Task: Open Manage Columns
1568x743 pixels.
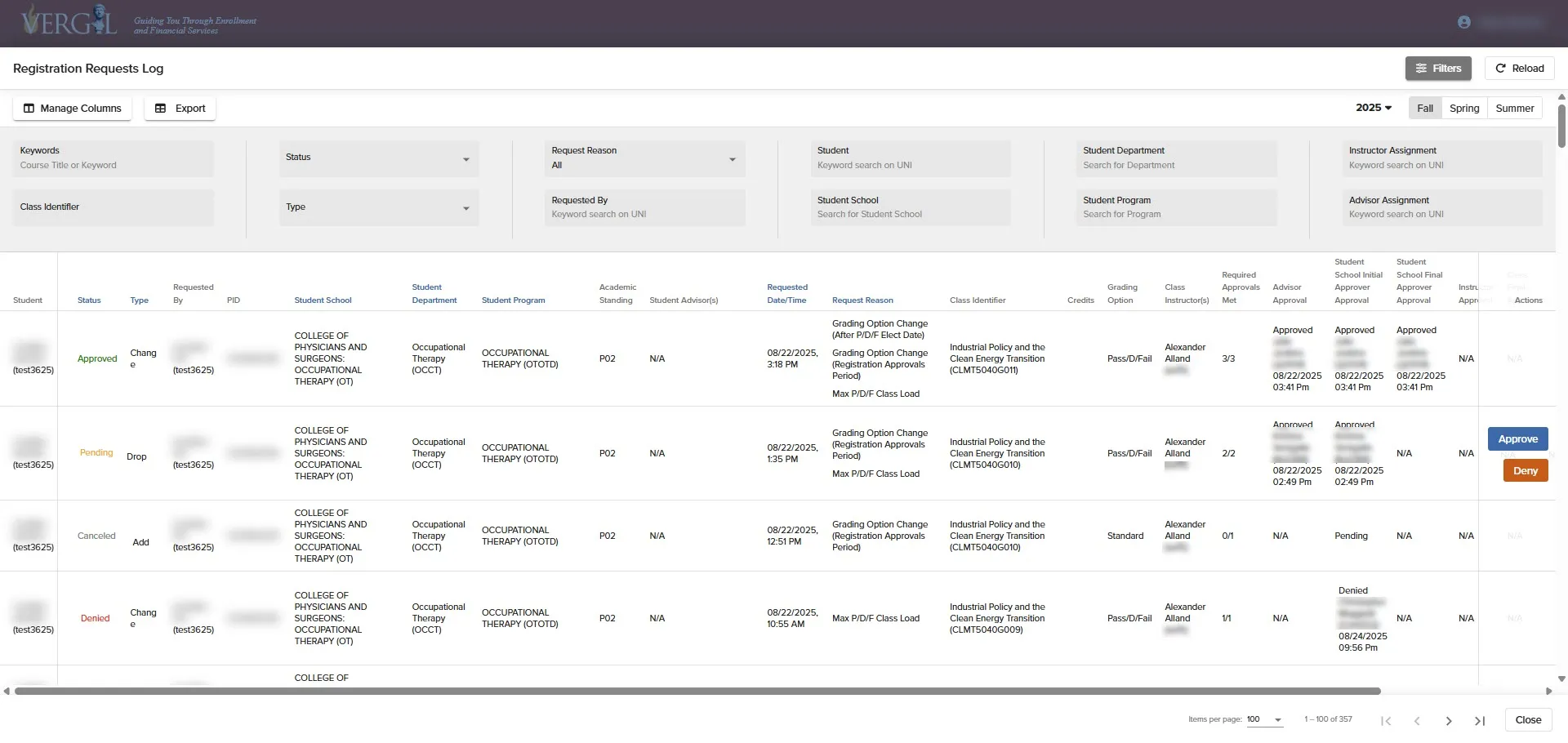Action: (72, 109)
